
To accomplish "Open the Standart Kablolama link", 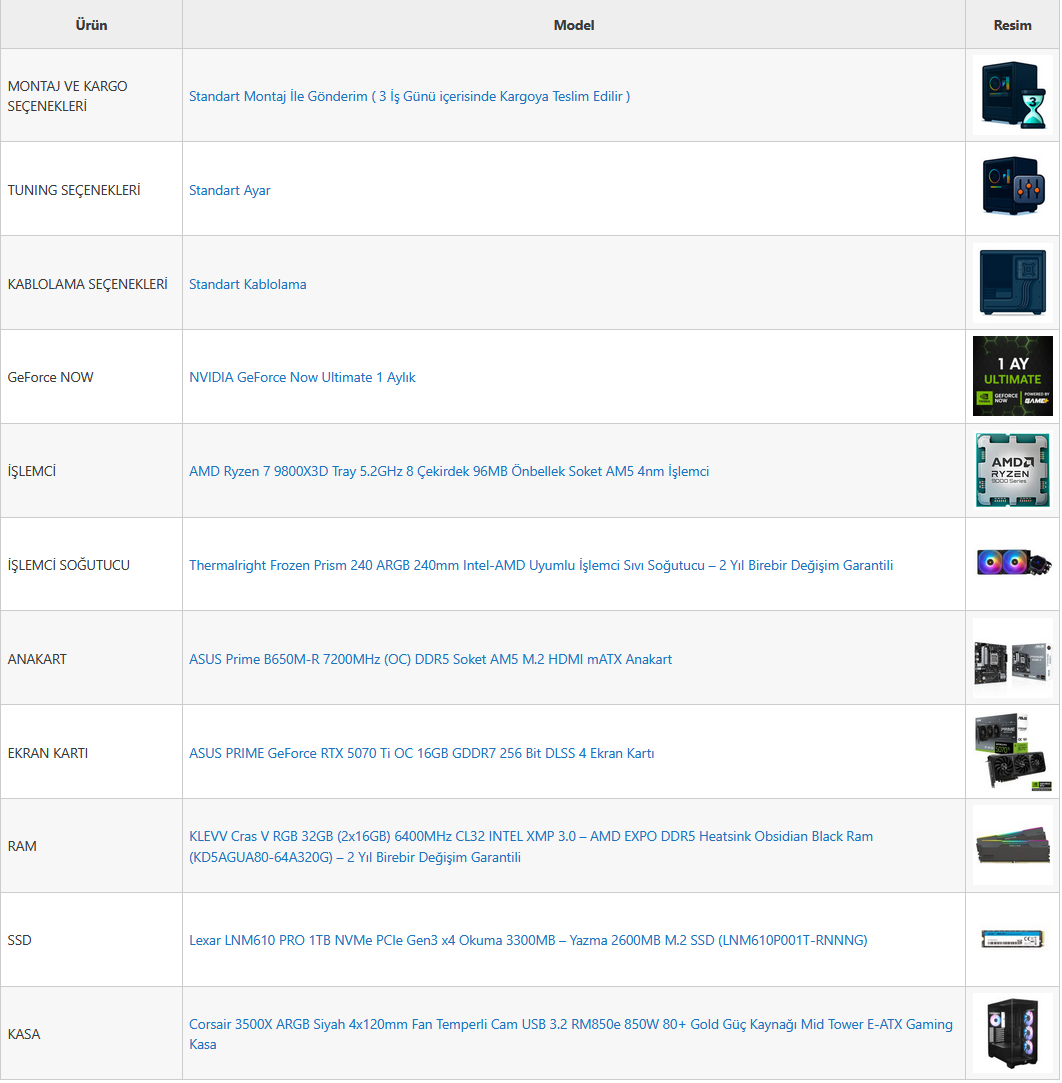I will point(248,284).
